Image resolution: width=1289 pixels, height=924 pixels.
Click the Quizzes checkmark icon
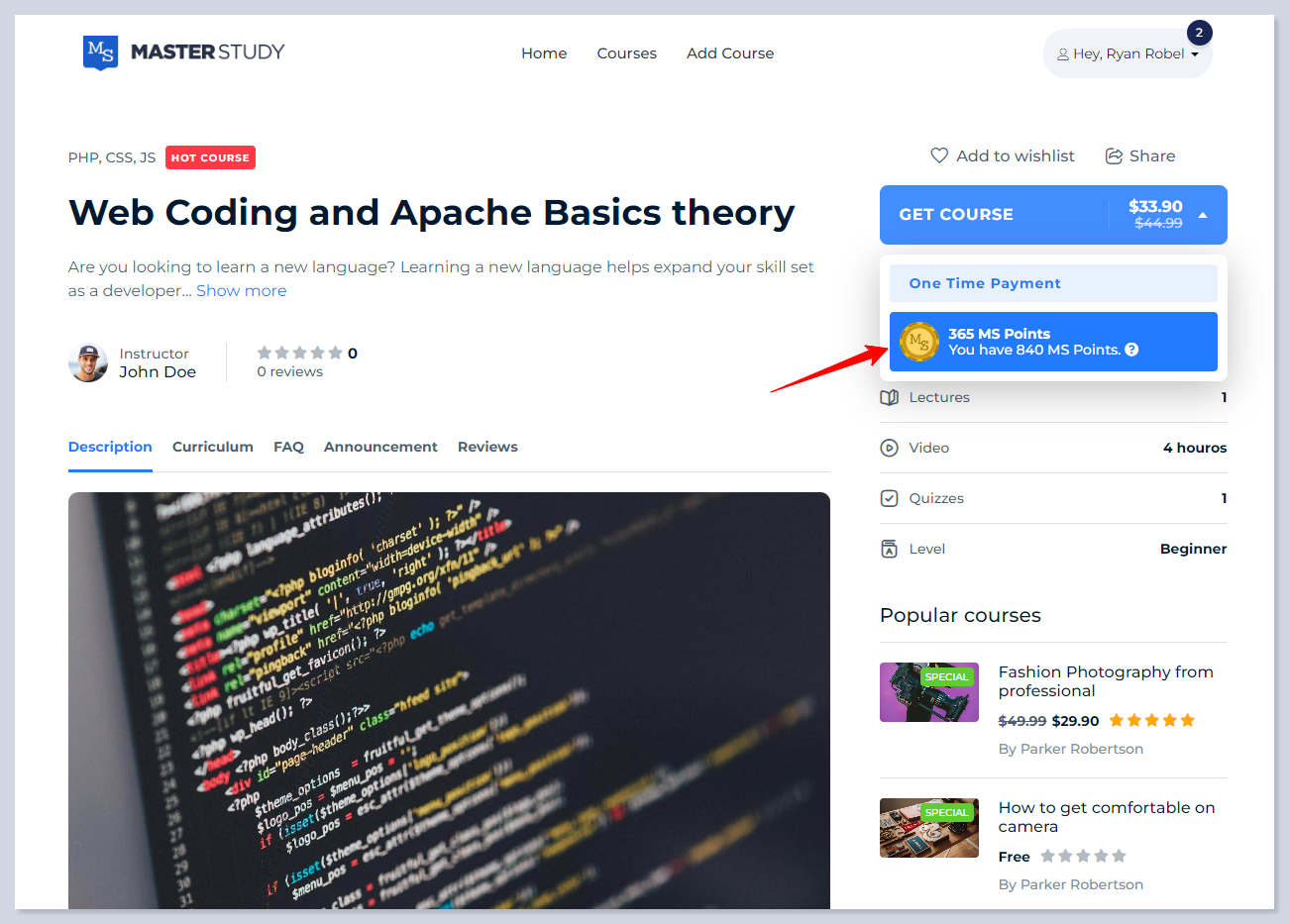pos(889,498)
